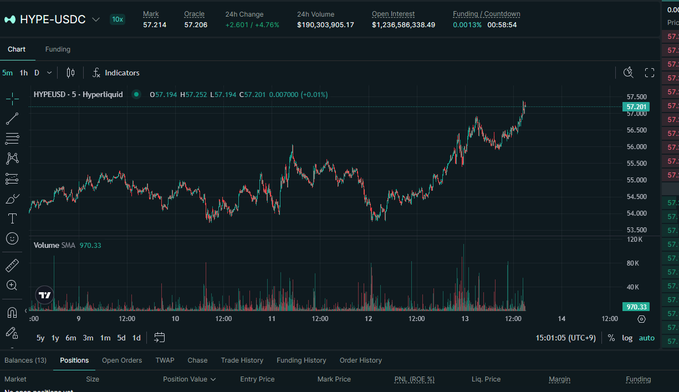Toggle percentage scale mode
This screenshot has height=392, width=679.
(x=611, y=338)
